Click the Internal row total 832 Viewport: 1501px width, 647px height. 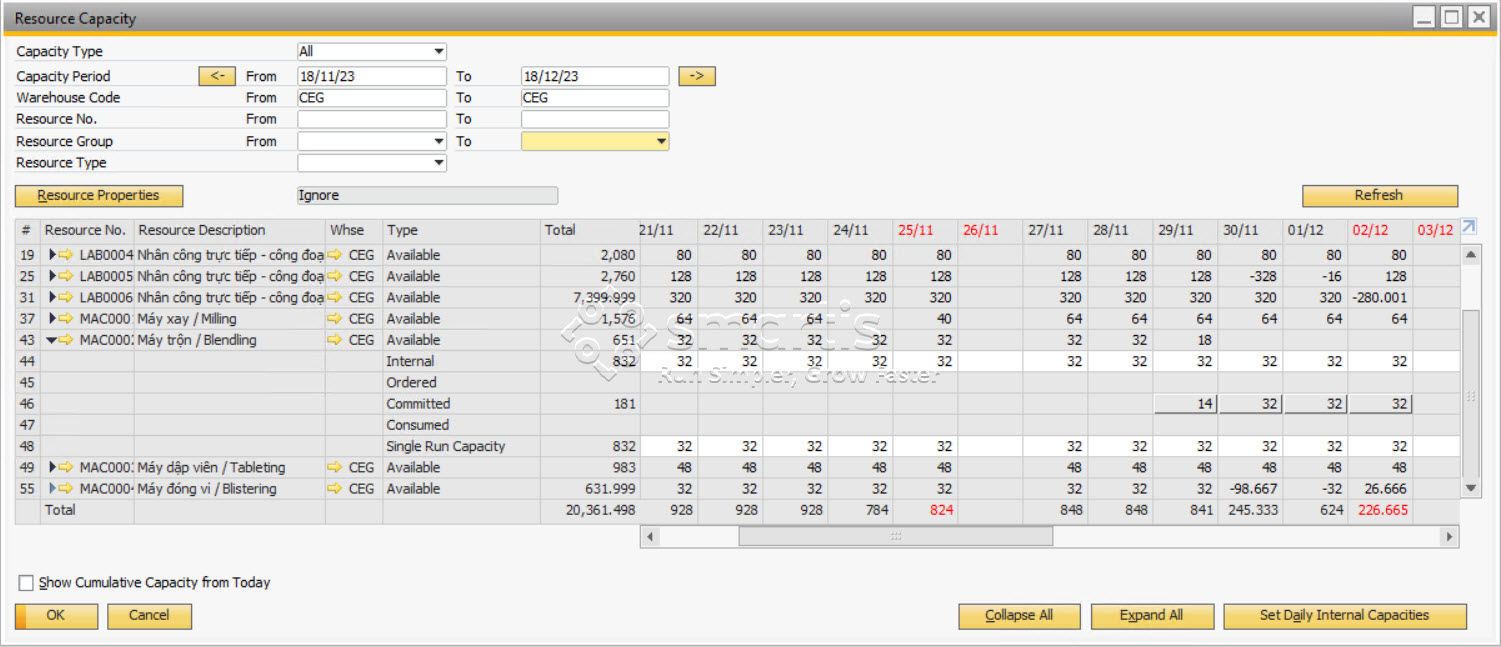point(589,362)
